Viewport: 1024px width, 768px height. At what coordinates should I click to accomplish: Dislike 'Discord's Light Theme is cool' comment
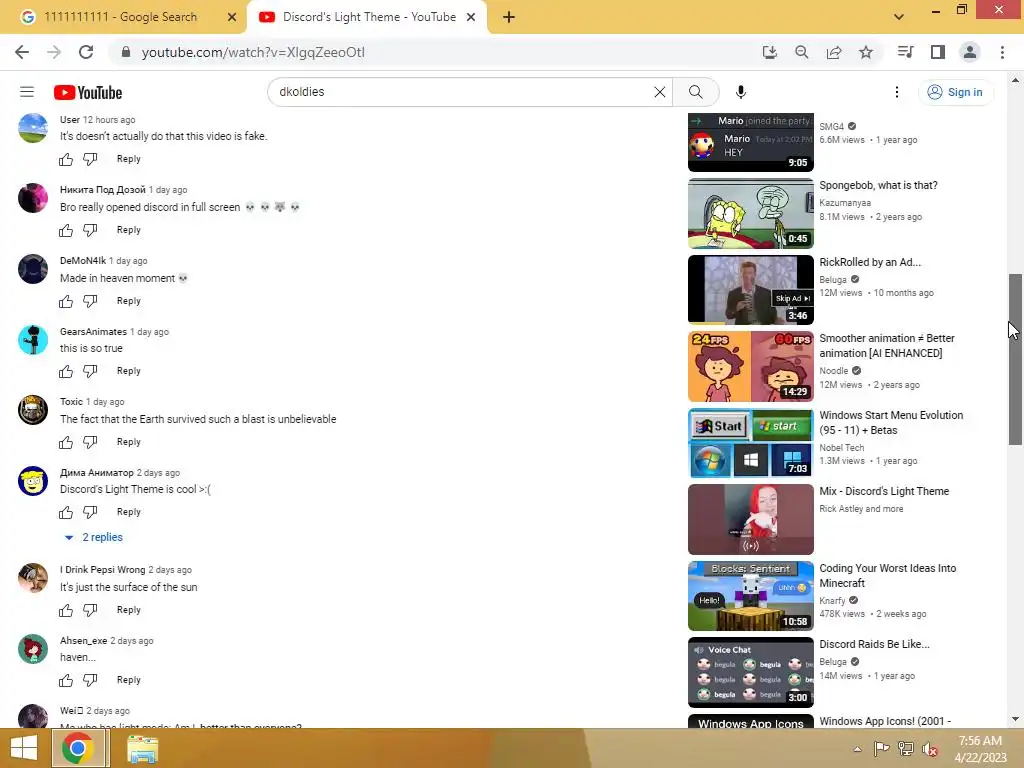[90, 512]
